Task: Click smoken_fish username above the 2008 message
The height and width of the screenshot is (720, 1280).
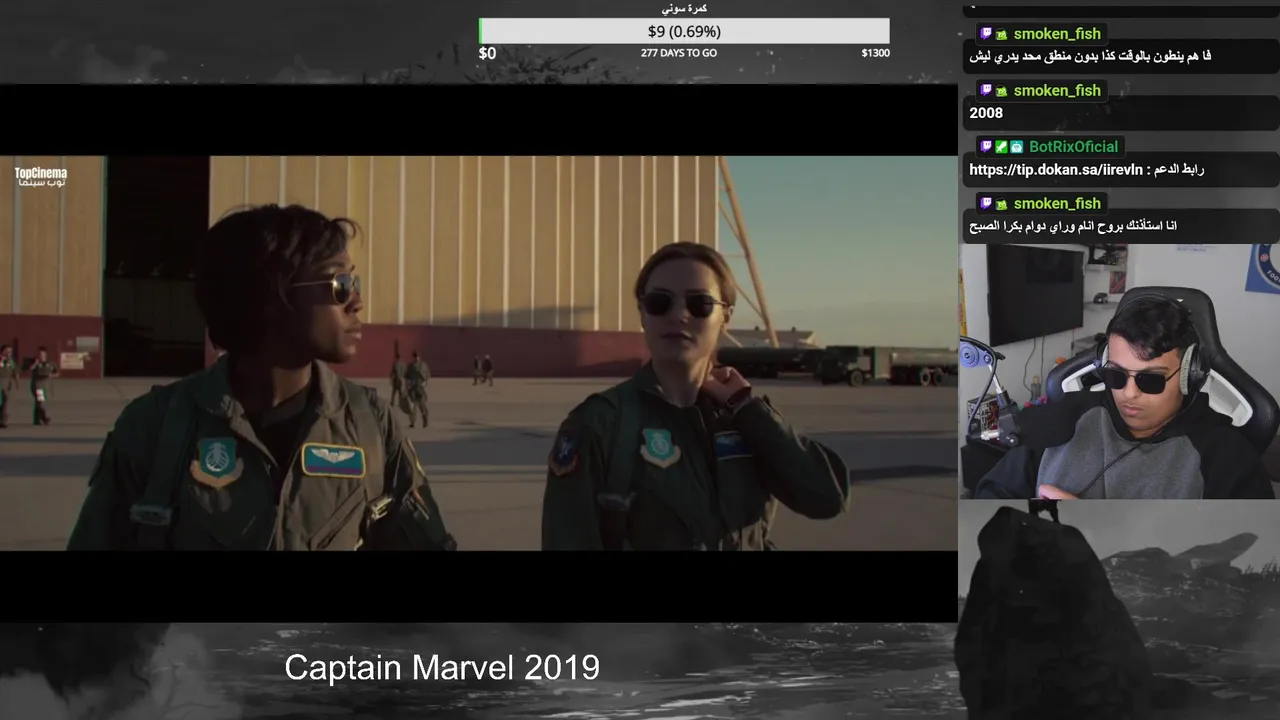Action: click(1057, 91)
